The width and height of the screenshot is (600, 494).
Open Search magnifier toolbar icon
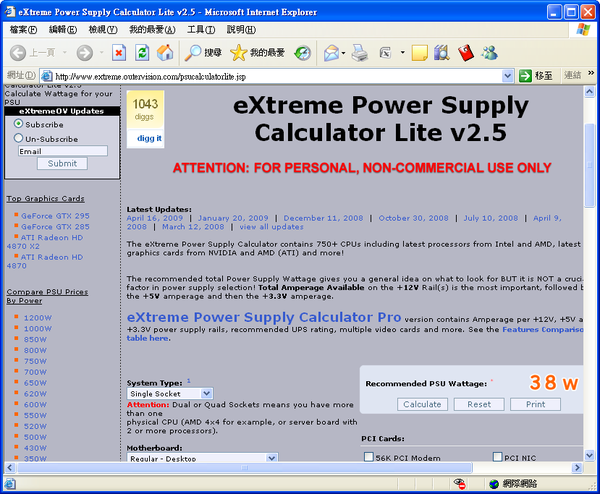coord(192,53)
